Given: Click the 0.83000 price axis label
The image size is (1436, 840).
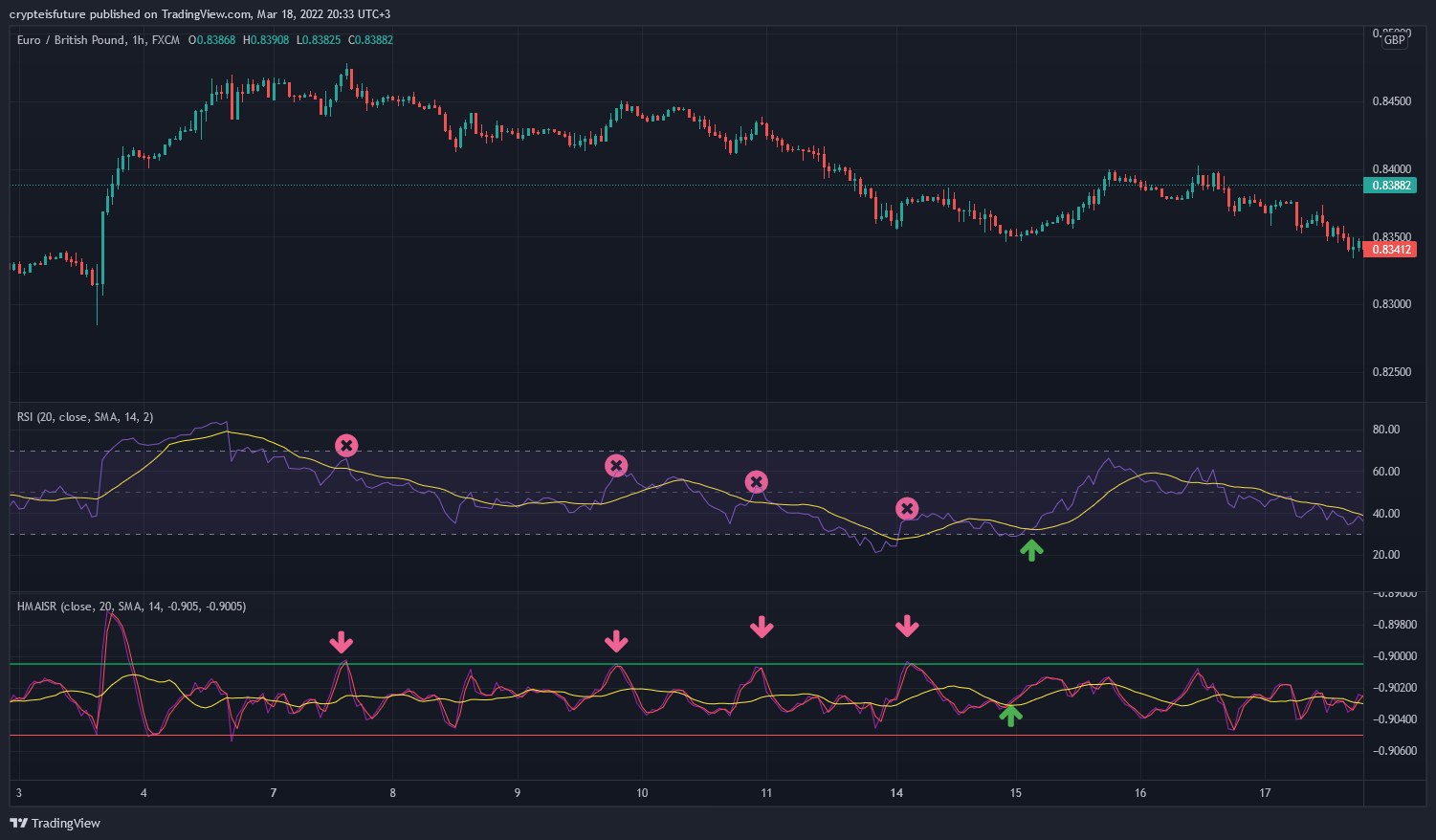Looking at the screenshot, I should [1392, 304].
